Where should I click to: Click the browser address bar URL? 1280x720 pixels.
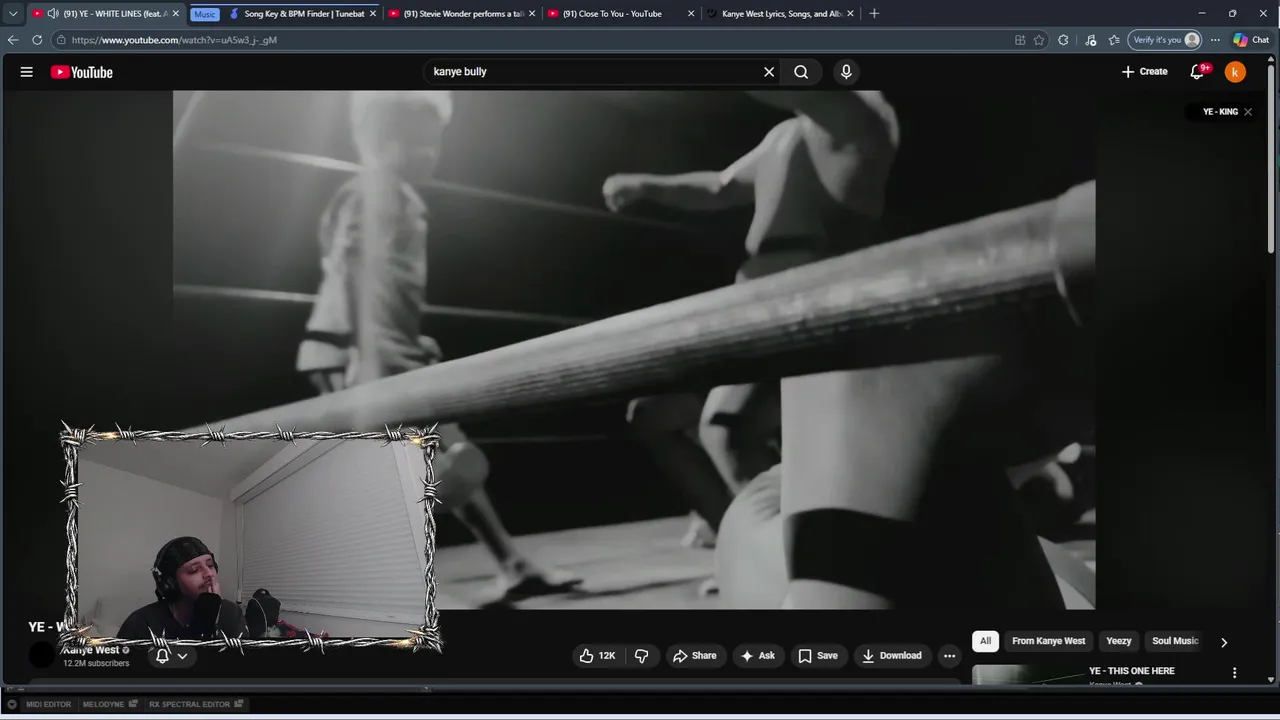pyautogui.click(x=174, y=40)
